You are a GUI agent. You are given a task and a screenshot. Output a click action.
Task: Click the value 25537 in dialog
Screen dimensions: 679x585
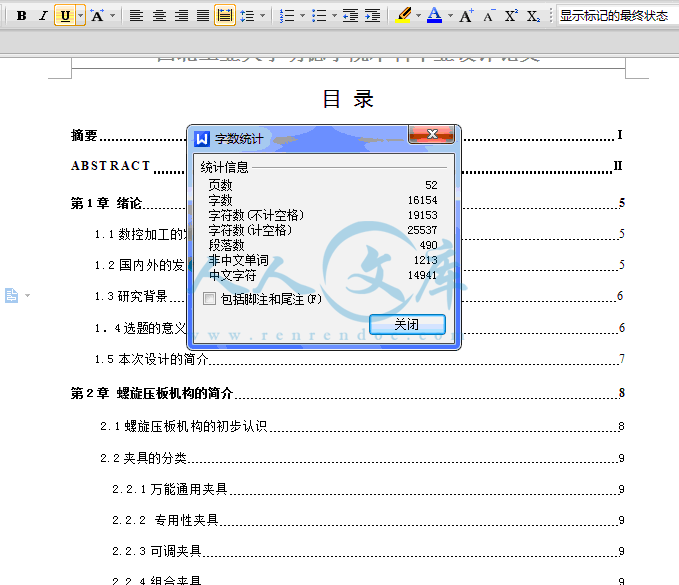coord(422,230)
